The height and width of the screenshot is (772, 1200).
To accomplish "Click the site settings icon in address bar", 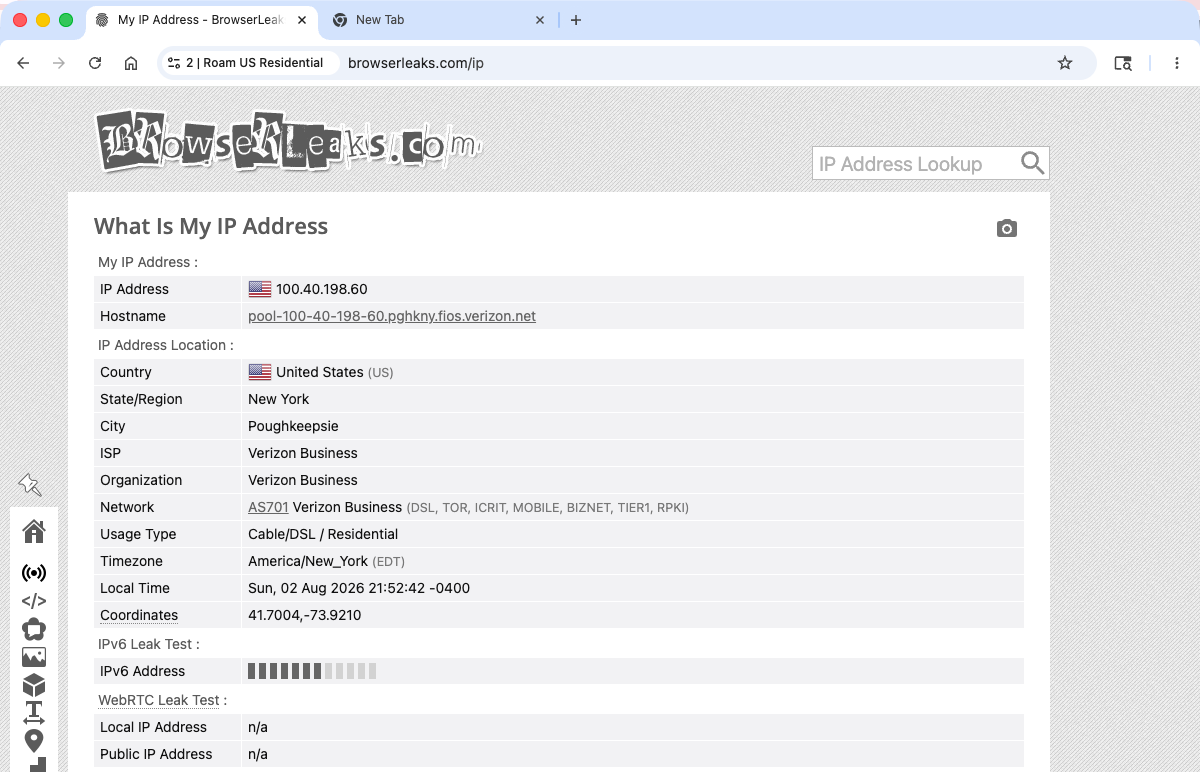I will [174, 63].
